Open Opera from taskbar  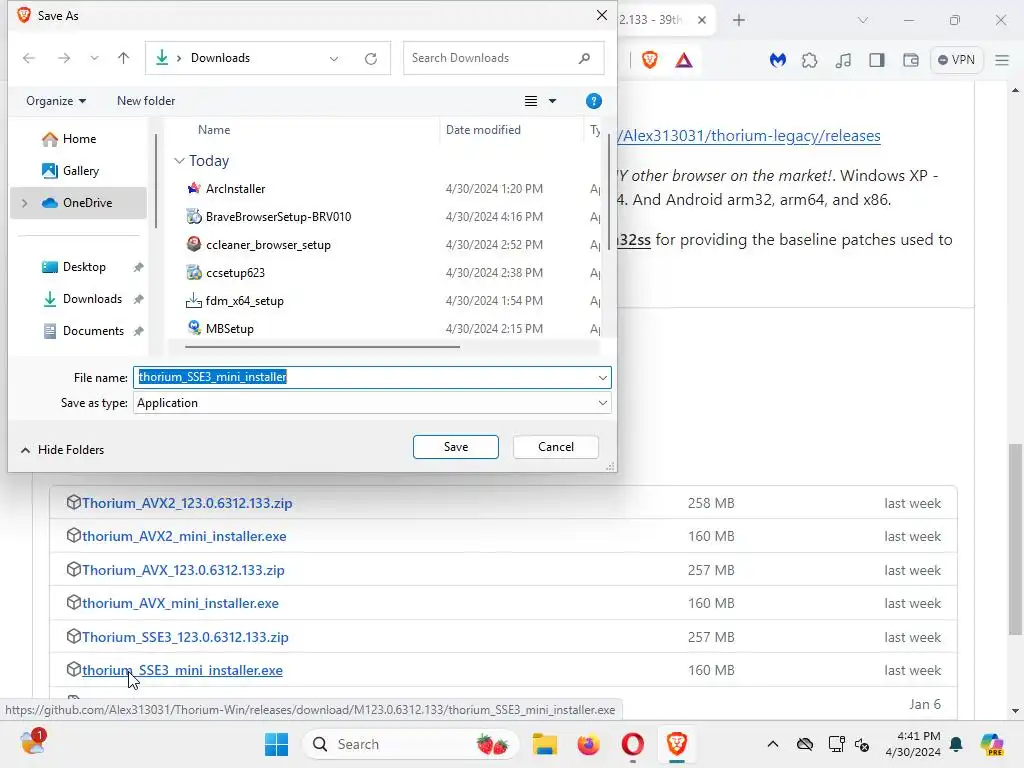632,744
